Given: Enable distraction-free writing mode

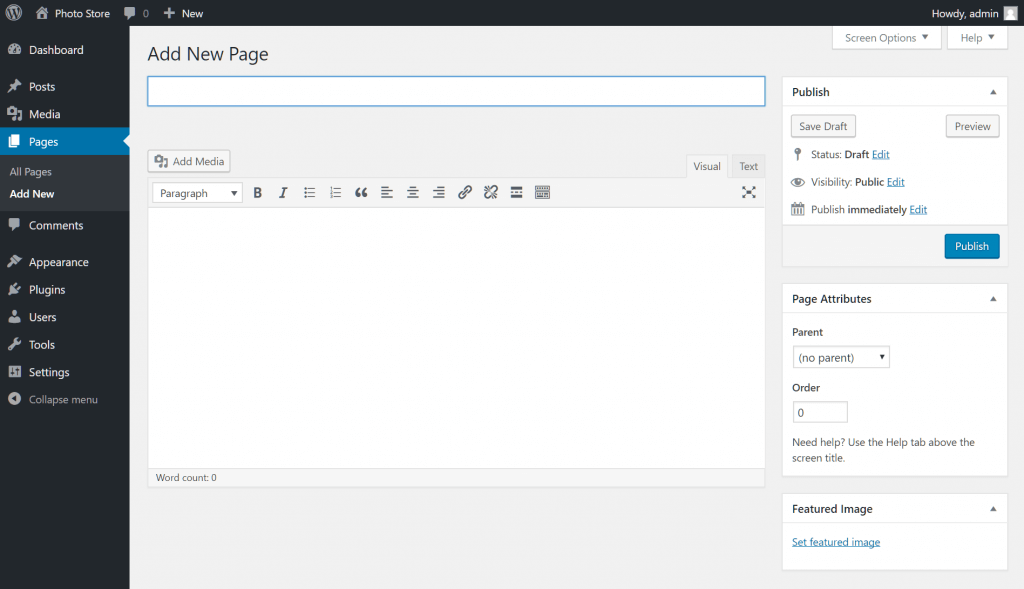Looking at the screenshot, I should 749,192.
